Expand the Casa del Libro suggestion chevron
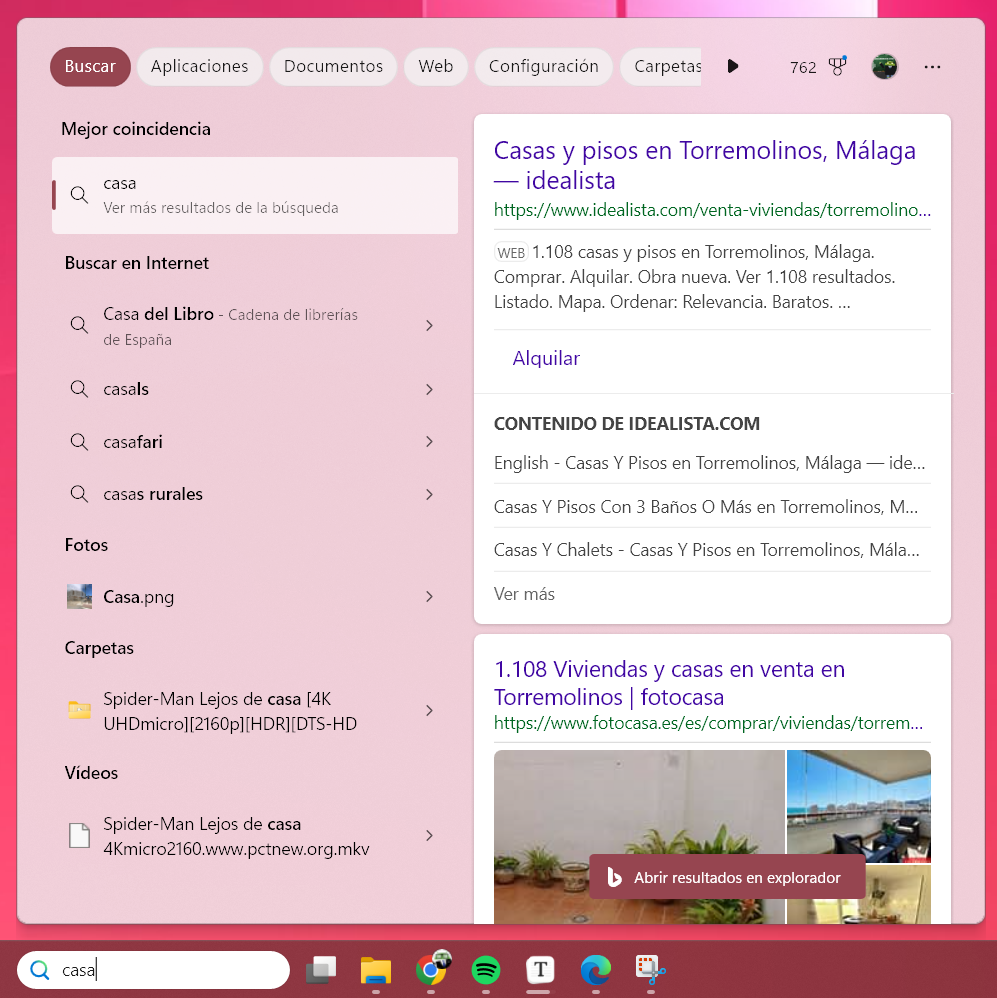This screenshot has width=997, height=998. [x=430, y=326]
